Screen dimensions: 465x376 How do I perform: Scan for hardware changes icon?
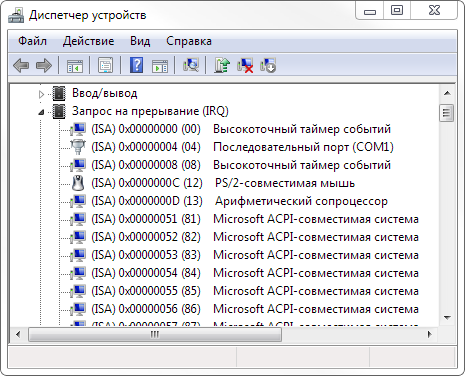tap(191, 65)
